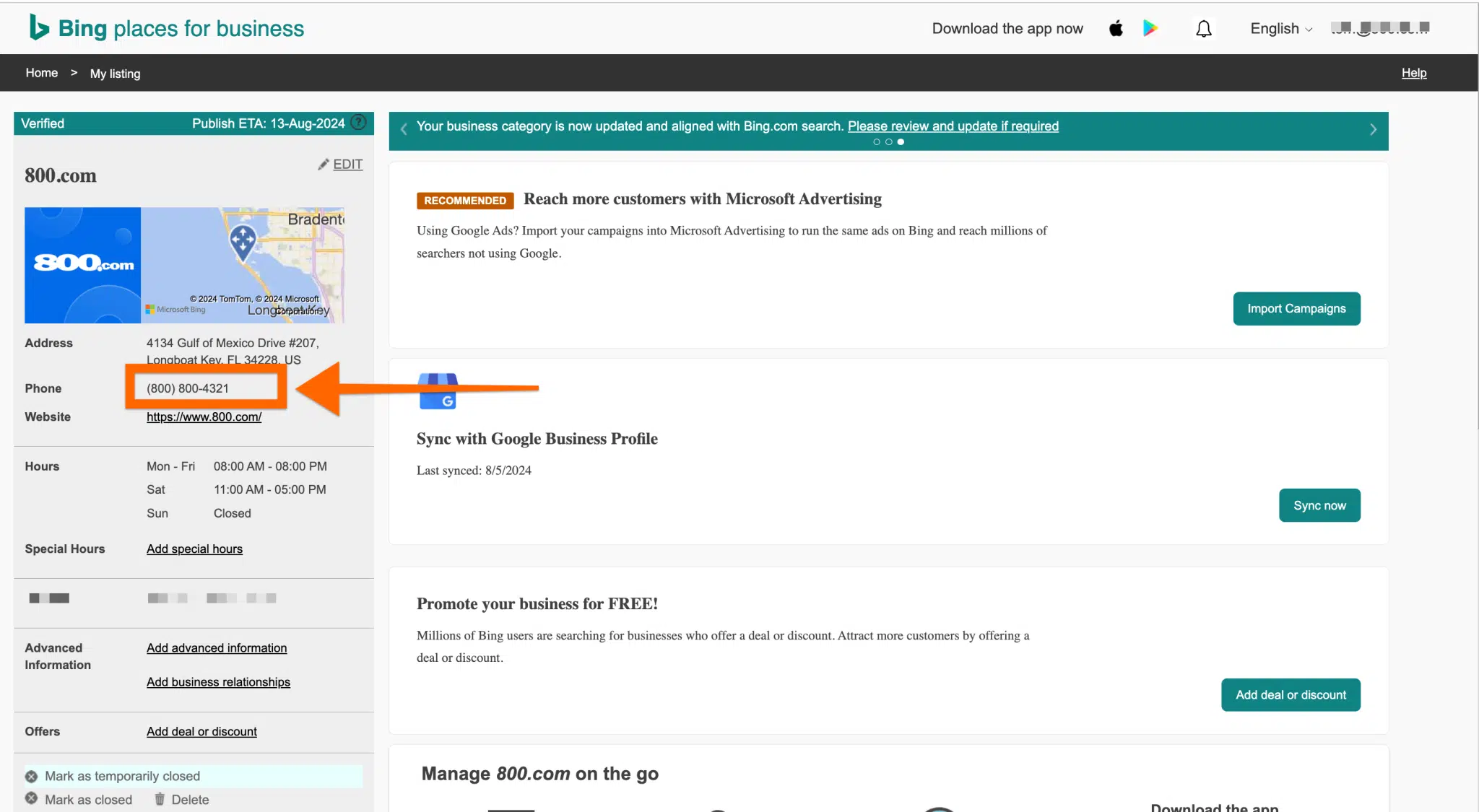This screenshot has width=1479, height=812.
Task: Open Google Play download icon
Action: (x=1150, y=28)
